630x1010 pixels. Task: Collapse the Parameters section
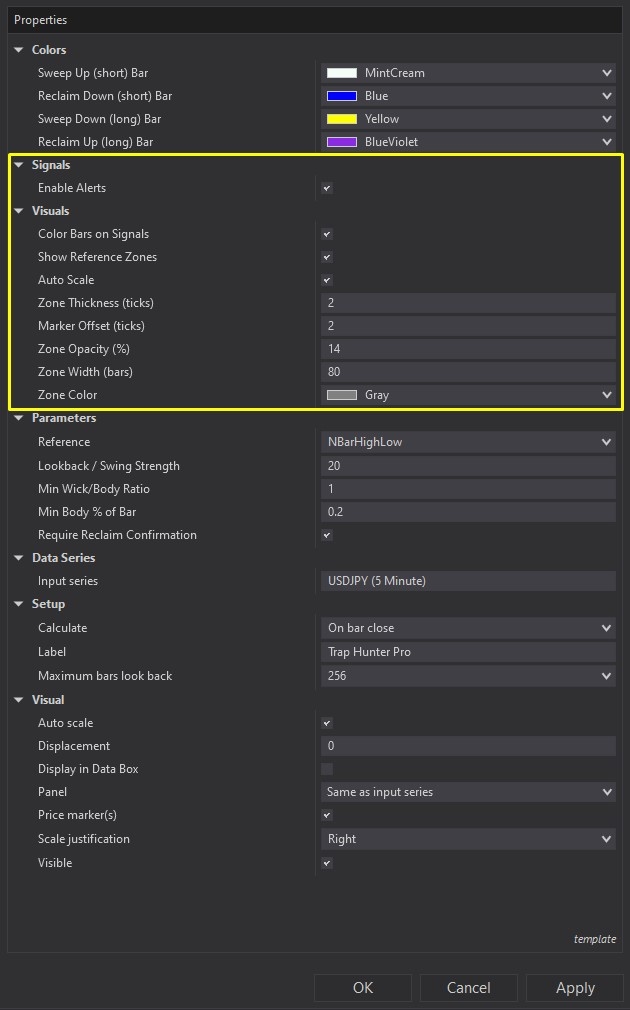pyautogui.click(x=18, y=418)
